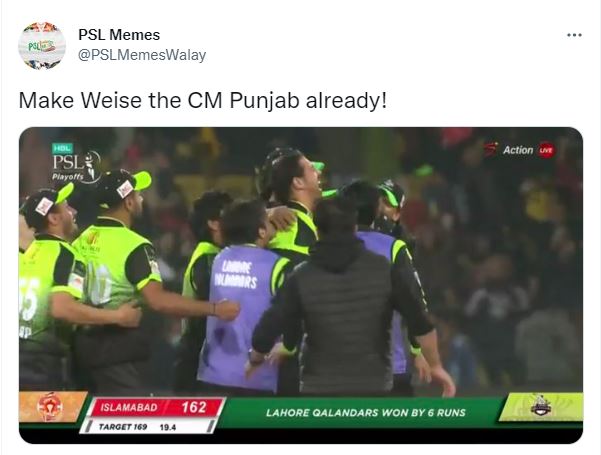This screenshot has height=455, width=601.
Task: Click the neon green cap brim near the PSL logo
Action: [142, 180]
